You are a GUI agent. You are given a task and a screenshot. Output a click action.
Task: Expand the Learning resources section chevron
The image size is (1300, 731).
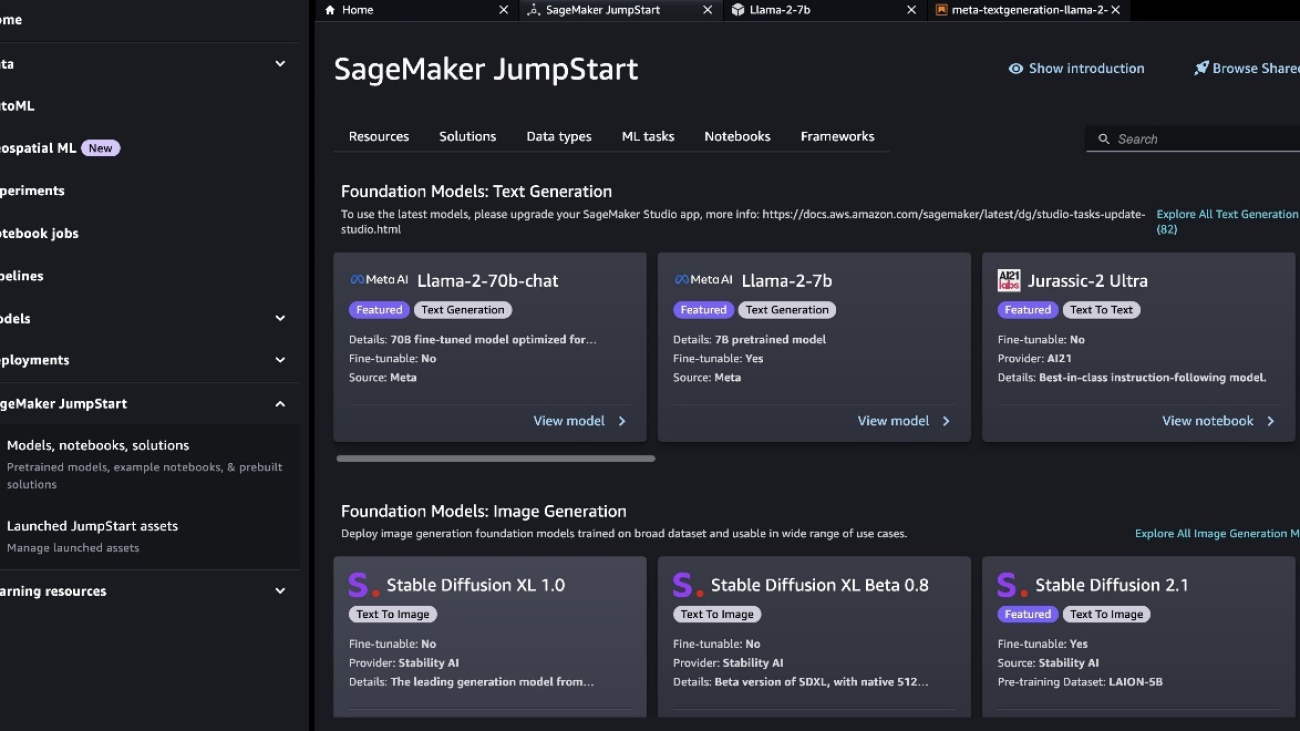[280, 591]
